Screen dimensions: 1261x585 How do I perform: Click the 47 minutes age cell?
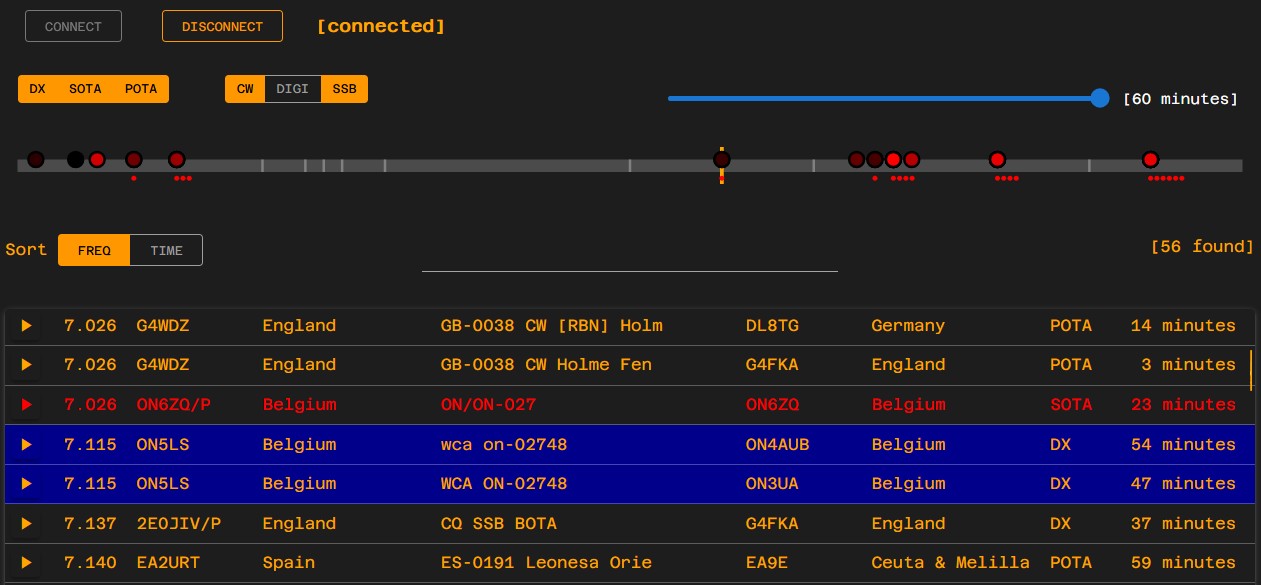[1183, 484]
